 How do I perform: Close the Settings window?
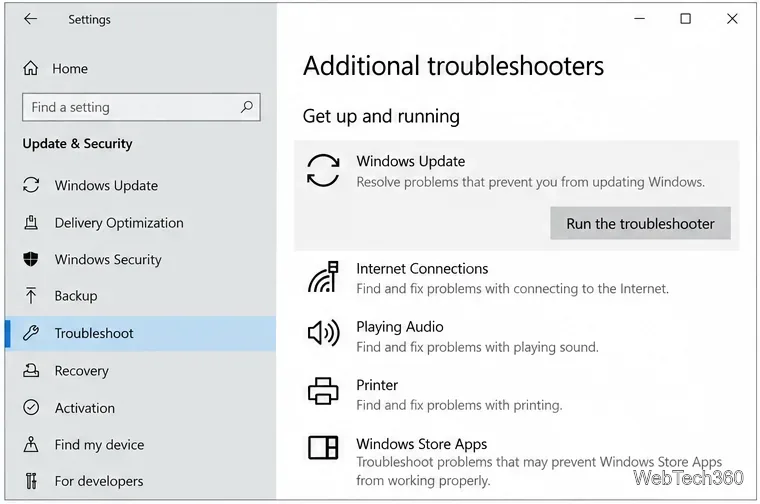click(x=732, y=19)
